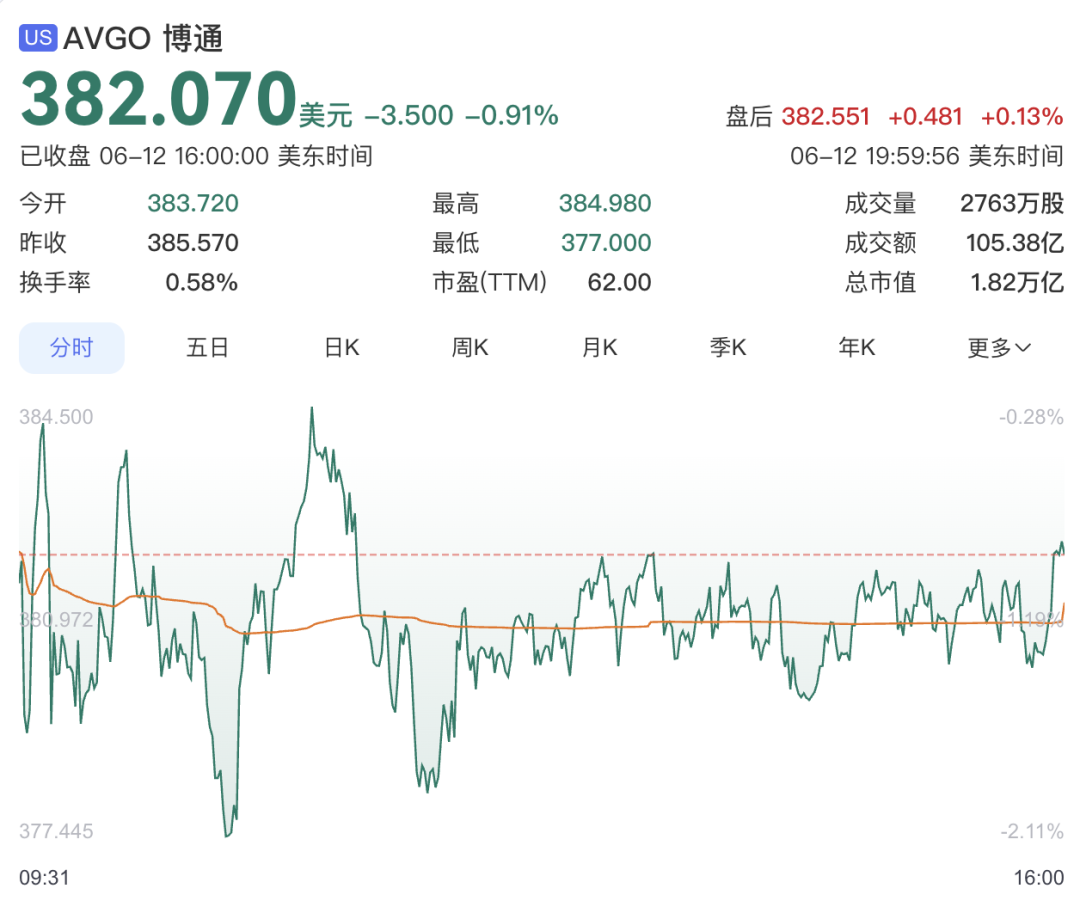1080x913 pixels.
Task: Click the 今开 value 383.720
Action: (193, 203)
